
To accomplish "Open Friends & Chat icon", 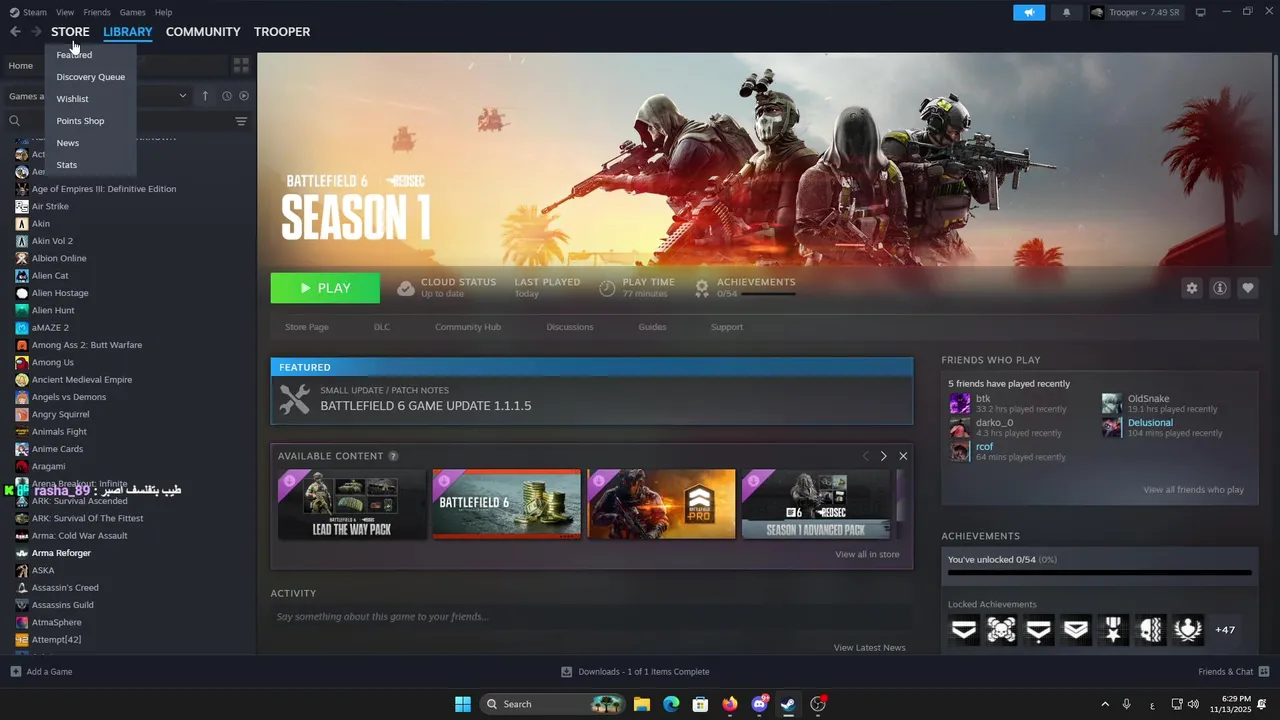I will [x=1264, y=671].
